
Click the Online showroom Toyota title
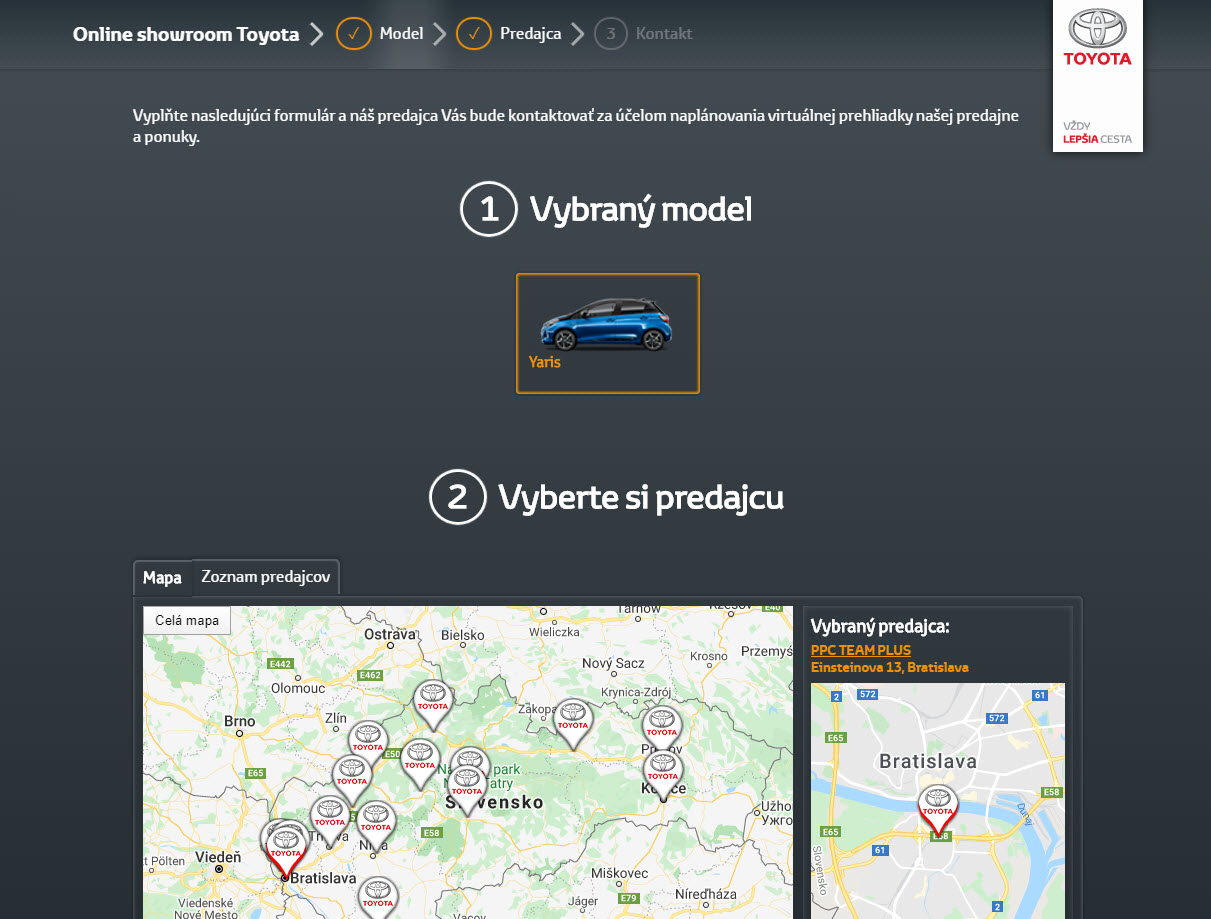click(186, 34)
